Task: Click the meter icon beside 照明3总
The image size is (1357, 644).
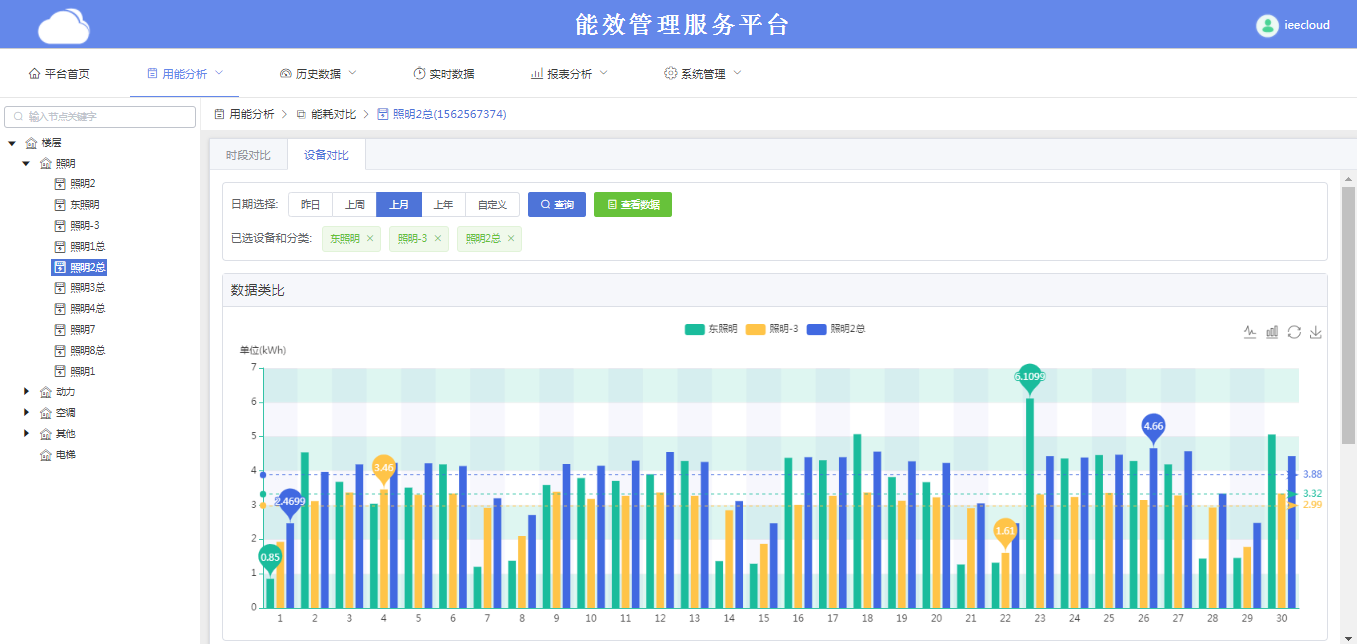Action: 60,288
